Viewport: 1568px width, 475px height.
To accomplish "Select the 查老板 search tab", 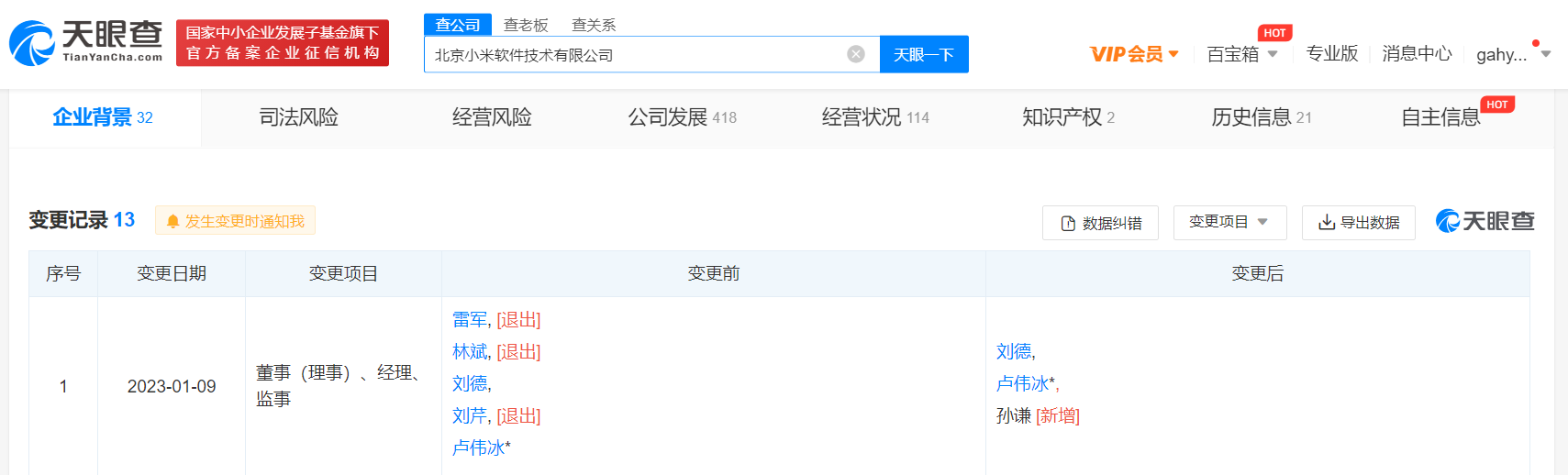I will (526, 25).
